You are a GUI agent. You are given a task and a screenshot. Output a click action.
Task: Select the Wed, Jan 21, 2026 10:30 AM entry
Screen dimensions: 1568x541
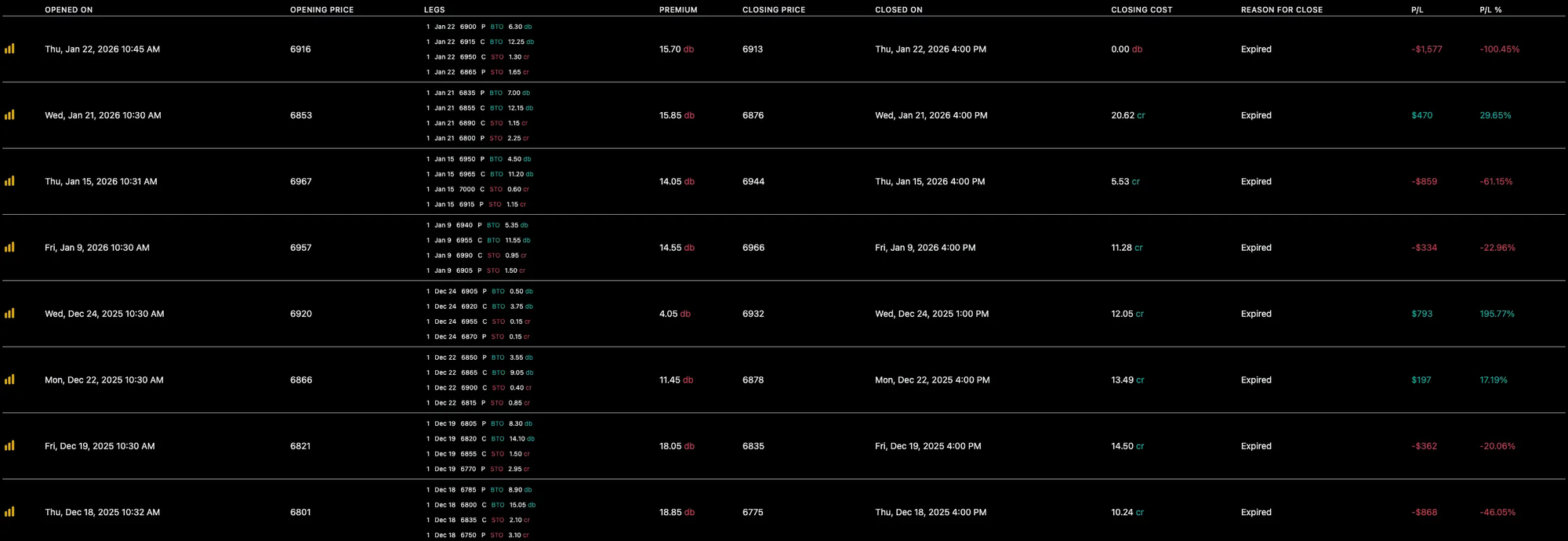[x=103, y=115]
